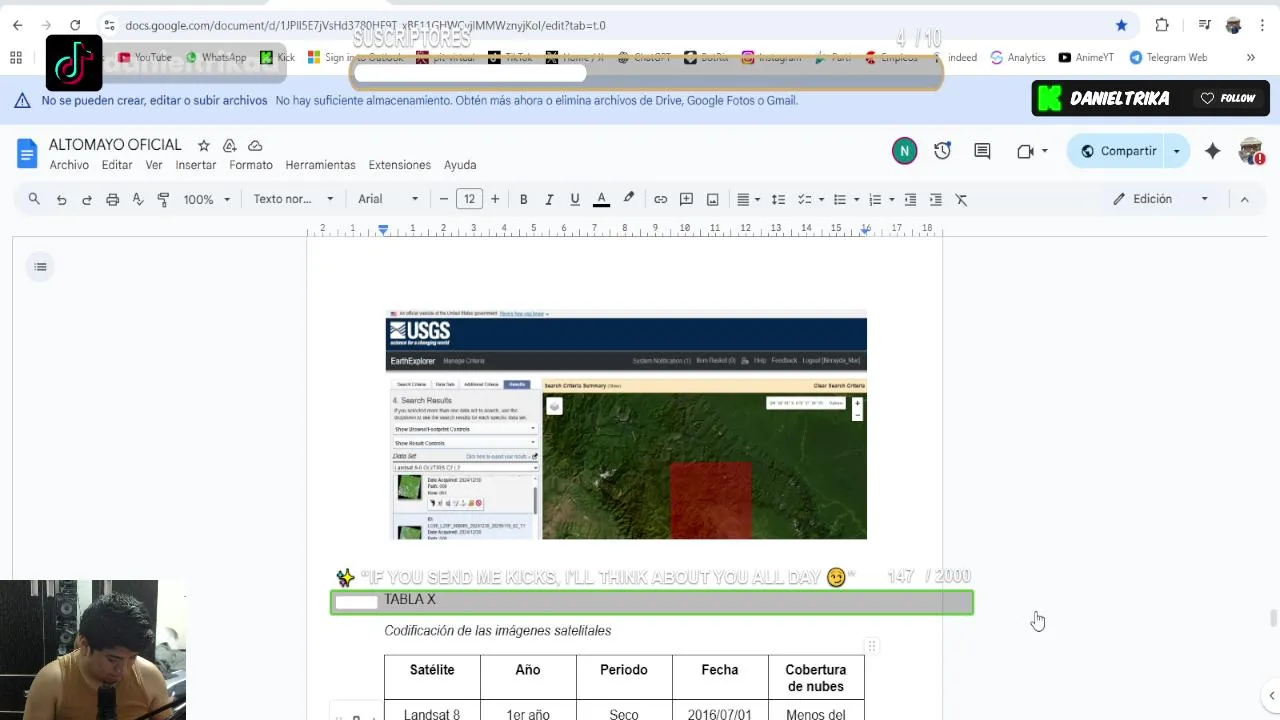Open the version history clock icon
The height and width of the screenshot is (720, 1280).
[x=942, y=151]
